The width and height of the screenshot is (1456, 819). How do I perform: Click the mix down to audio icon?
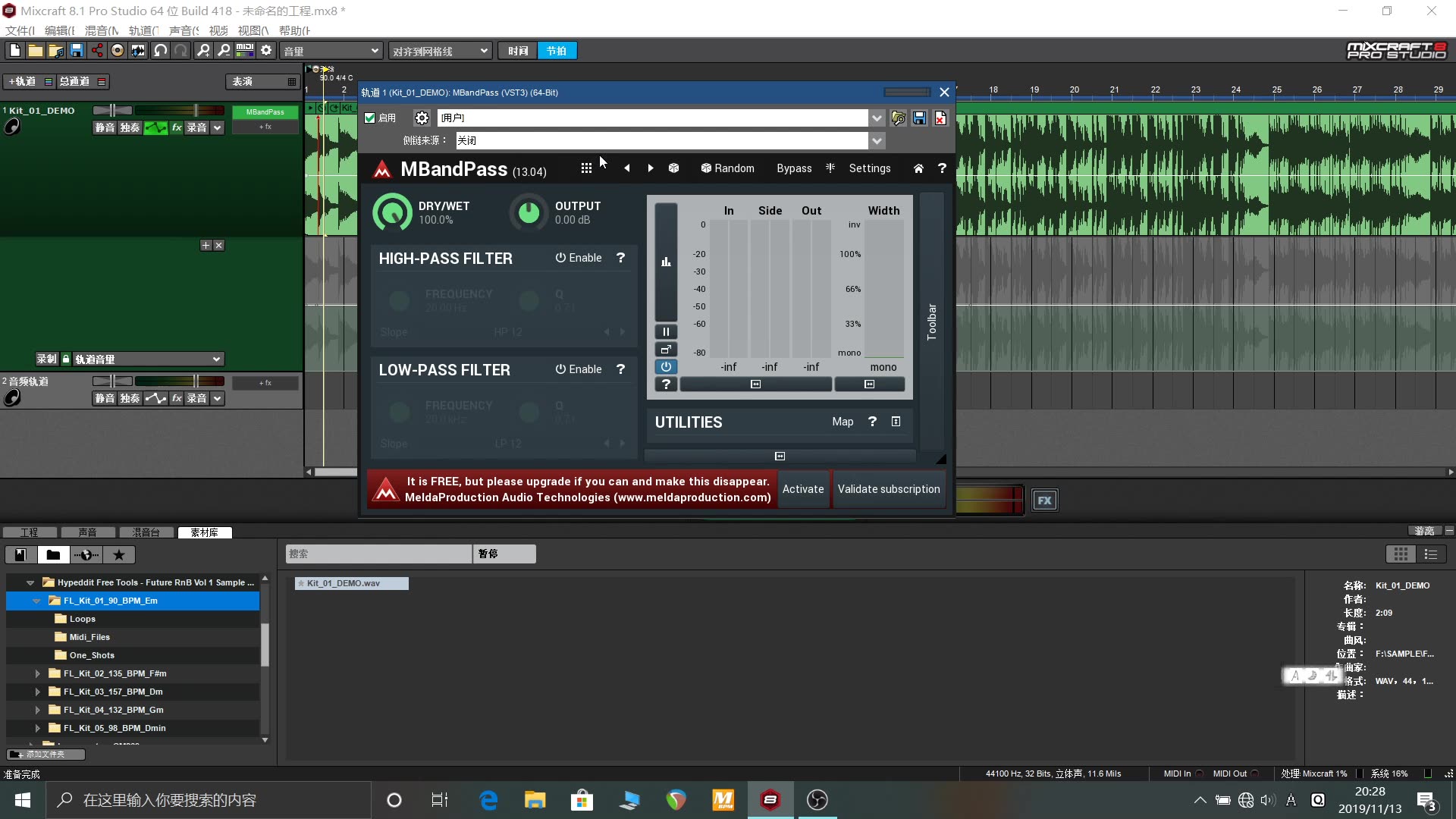[x=138, y=51]
